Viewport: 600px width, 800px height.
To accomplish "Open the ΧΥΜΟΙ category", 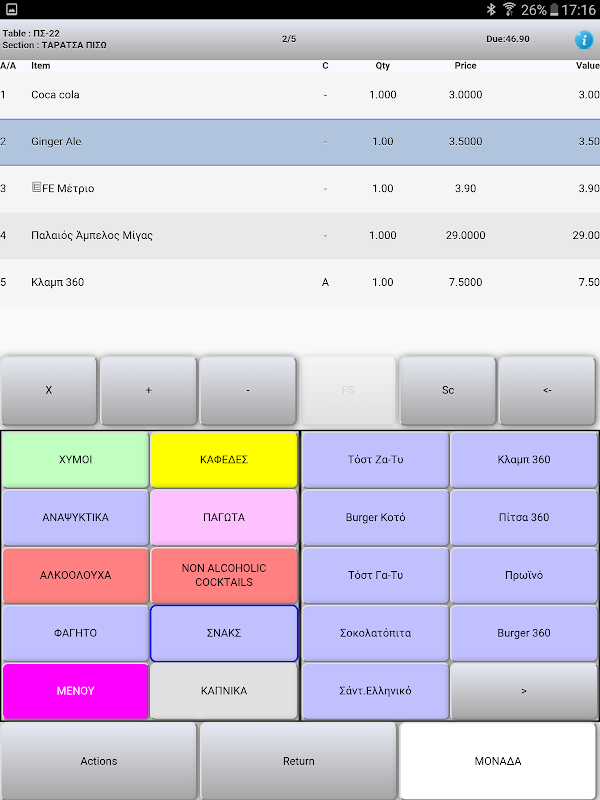I will 76,460.
